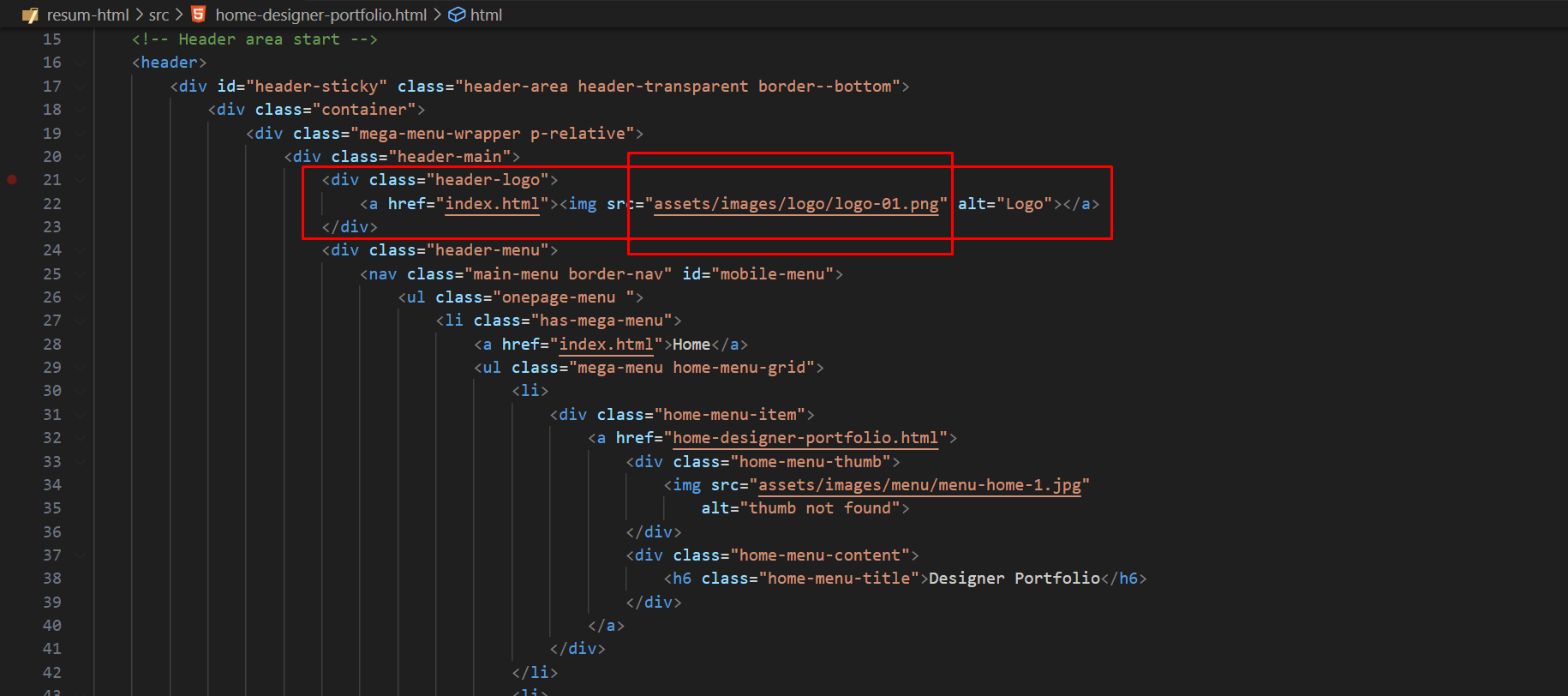Click line number 40 in the gutter

52,626
